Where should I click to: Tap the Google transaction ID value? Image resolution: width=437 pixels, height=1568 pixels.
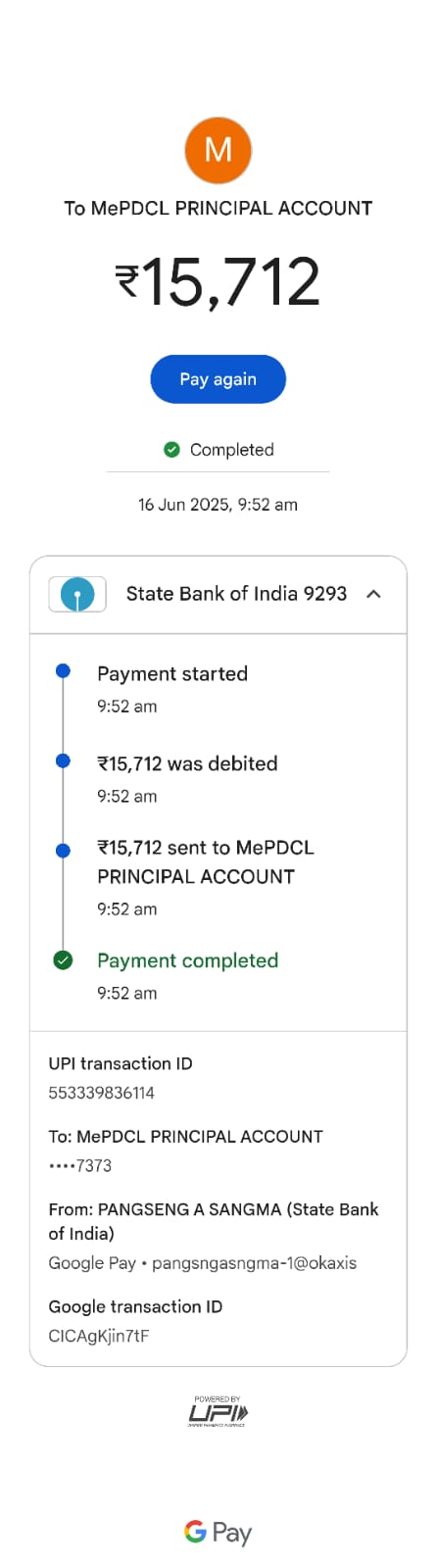point(99,1336)
